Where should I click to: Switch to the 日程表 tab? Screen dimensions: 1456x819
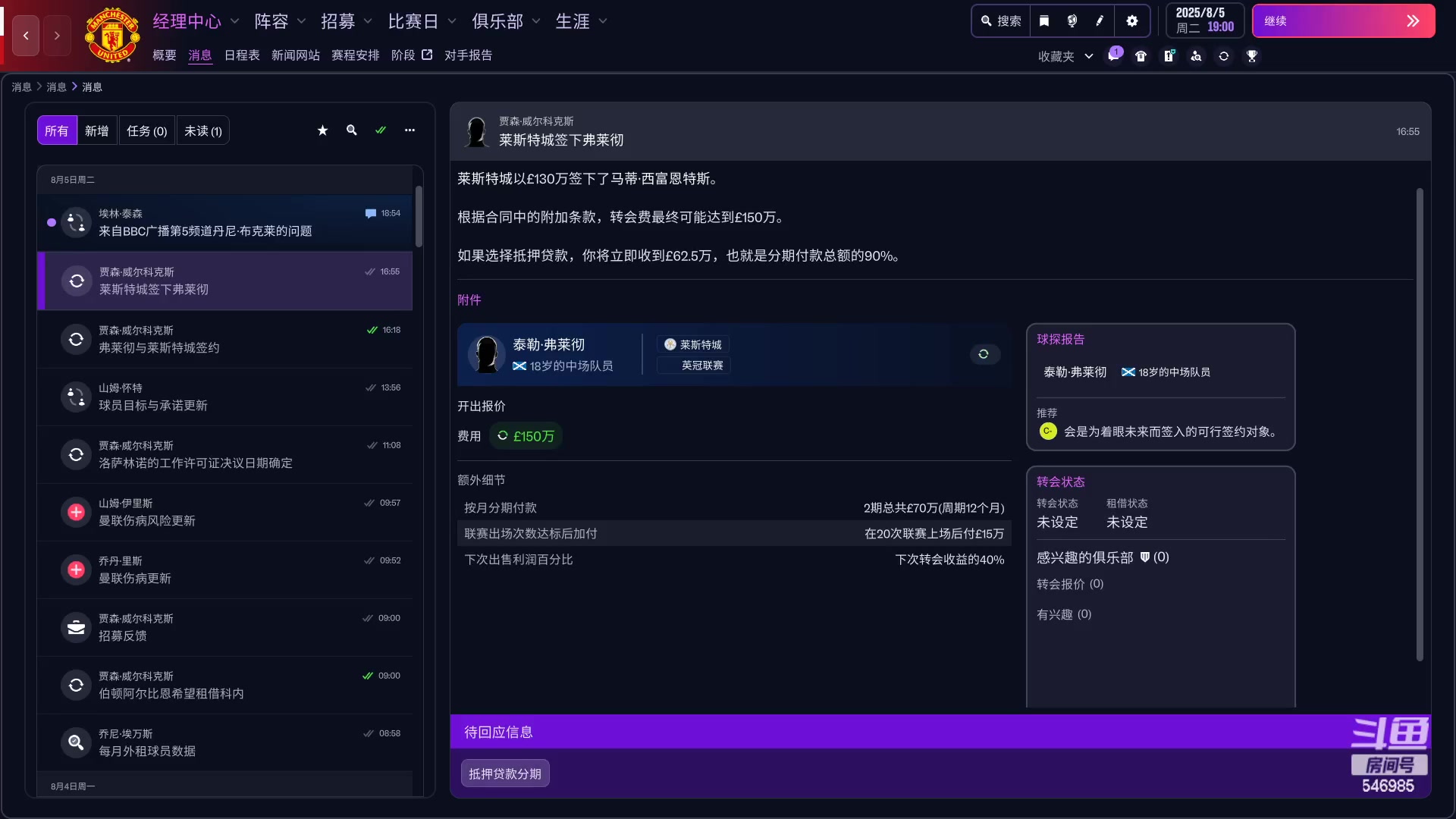pos(241,55)
